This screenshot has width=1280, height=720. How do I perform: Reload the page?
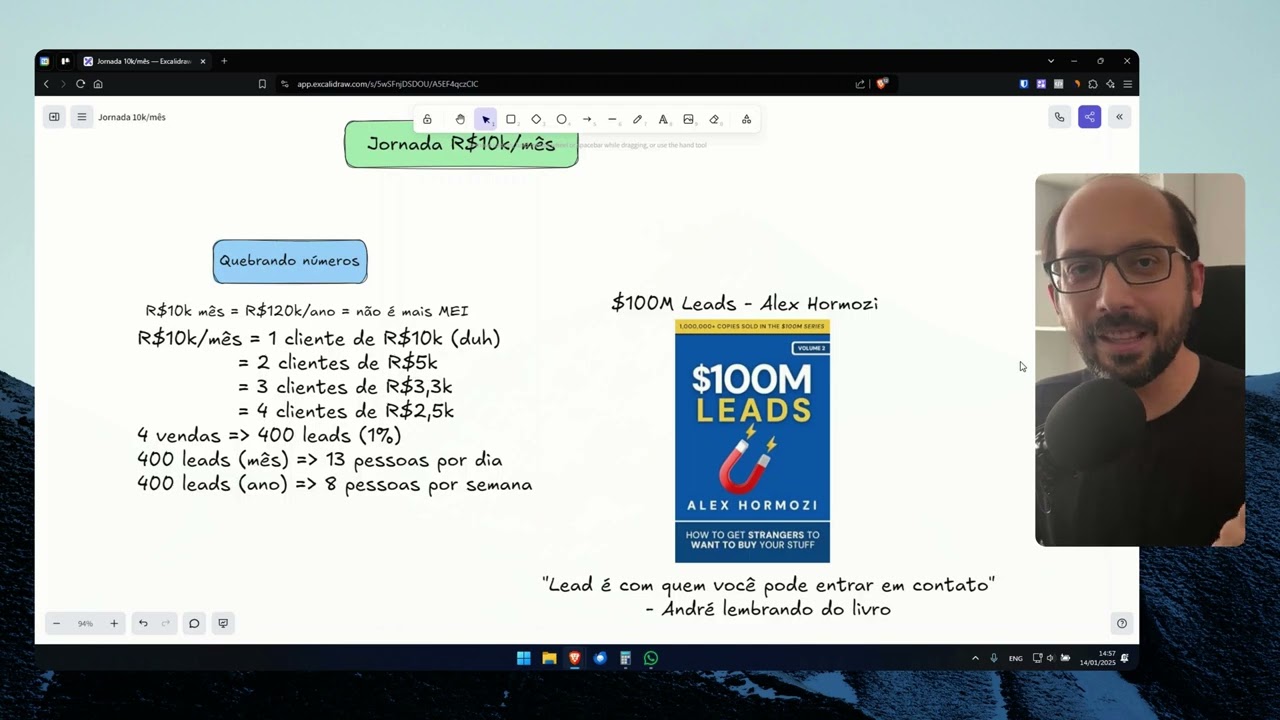[81, 84]
